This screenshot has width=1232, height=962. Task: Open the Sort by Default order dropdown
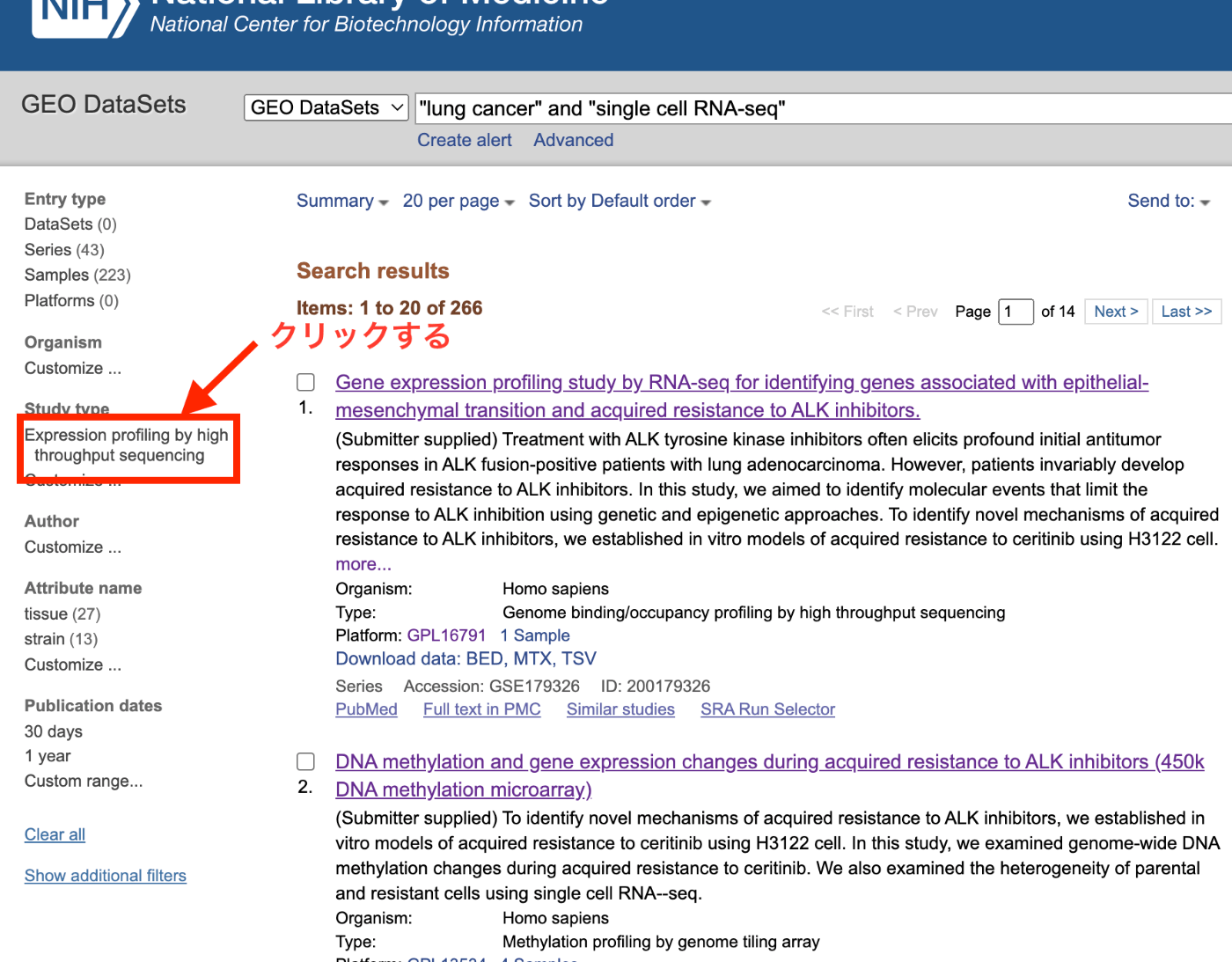point(620,201)
